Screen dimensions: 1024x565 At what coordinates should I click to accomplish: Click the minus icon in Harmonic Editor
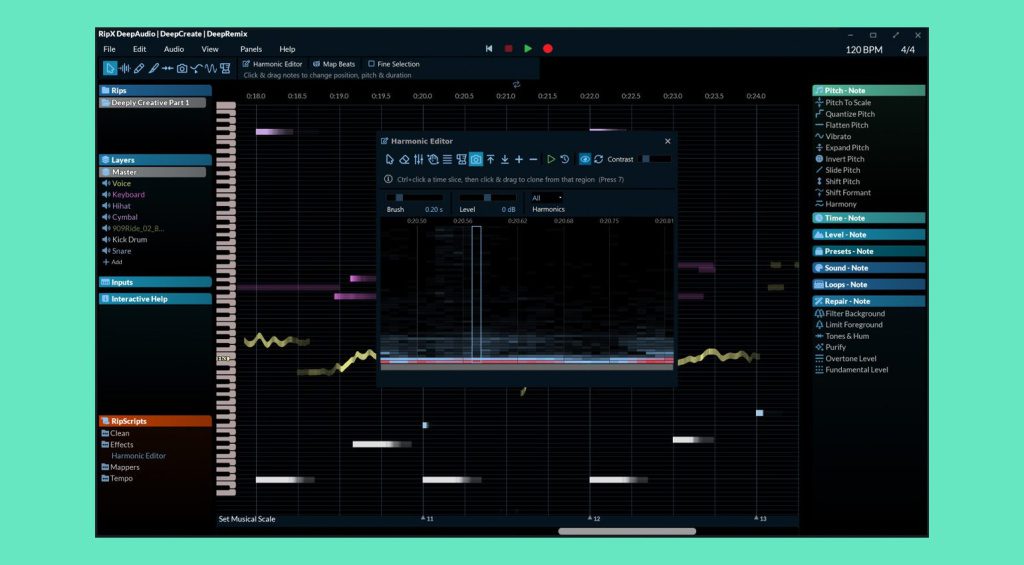(x=534, y=159)
